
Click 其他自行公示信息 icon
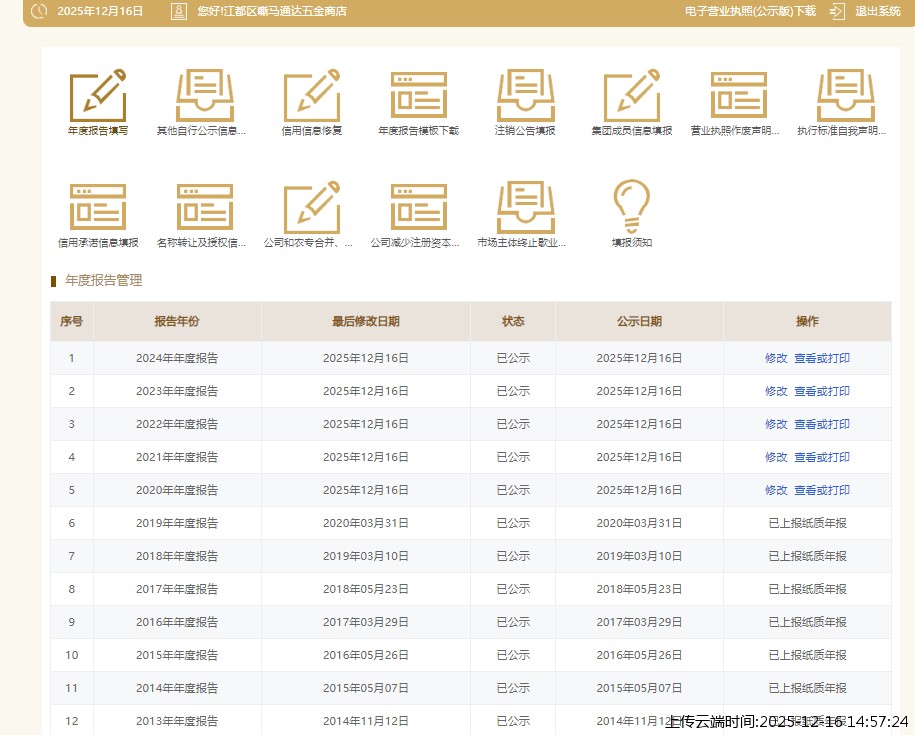point(204,96)
